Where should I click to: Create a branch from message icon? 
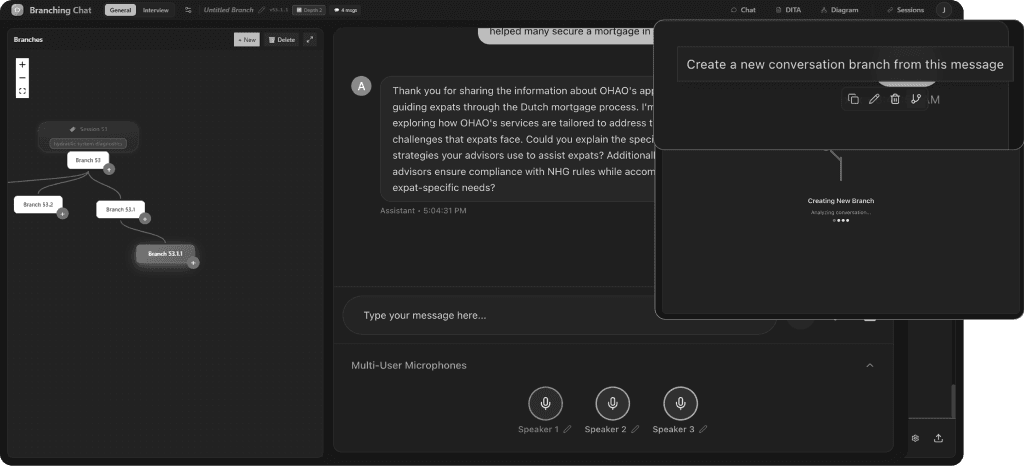click(916, 99)
